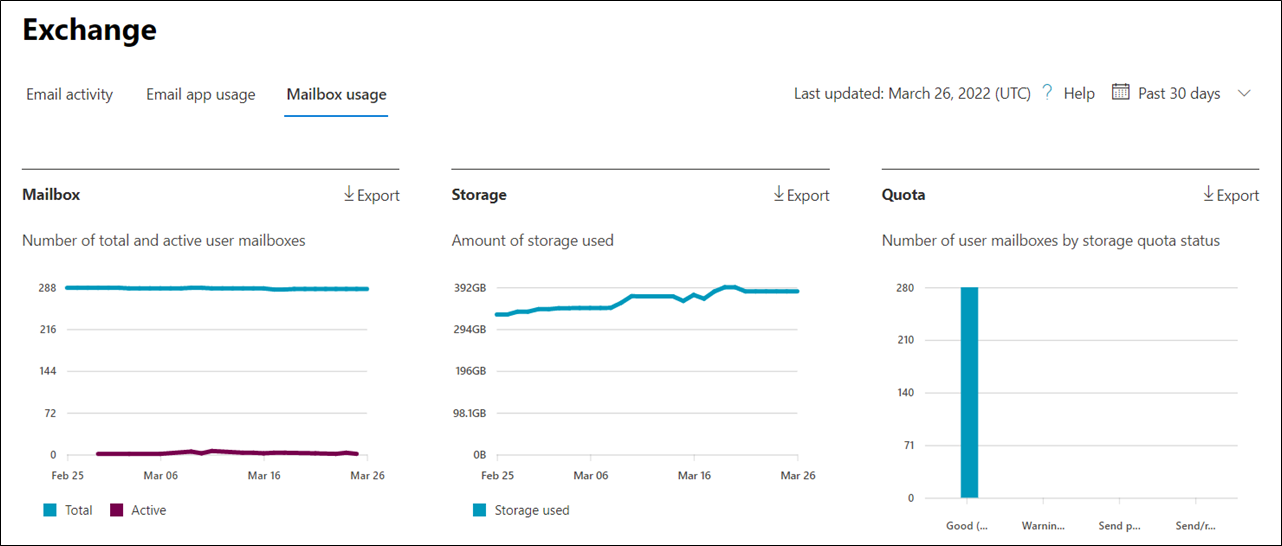Open the Past 30 days date range selector
Screen dimensions: 1282x546
coord(1179,93)
